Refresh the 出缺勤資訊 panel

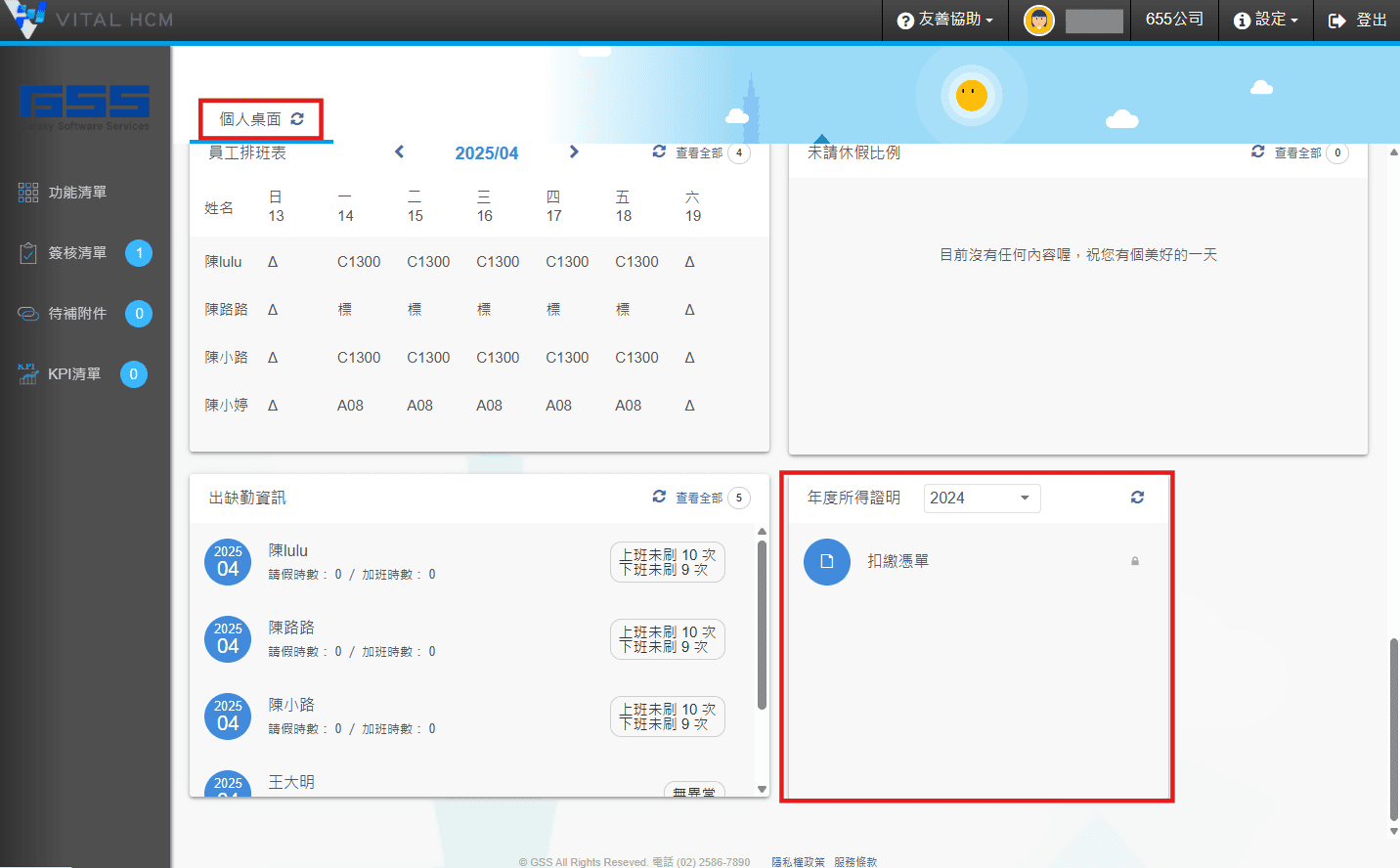659,498
